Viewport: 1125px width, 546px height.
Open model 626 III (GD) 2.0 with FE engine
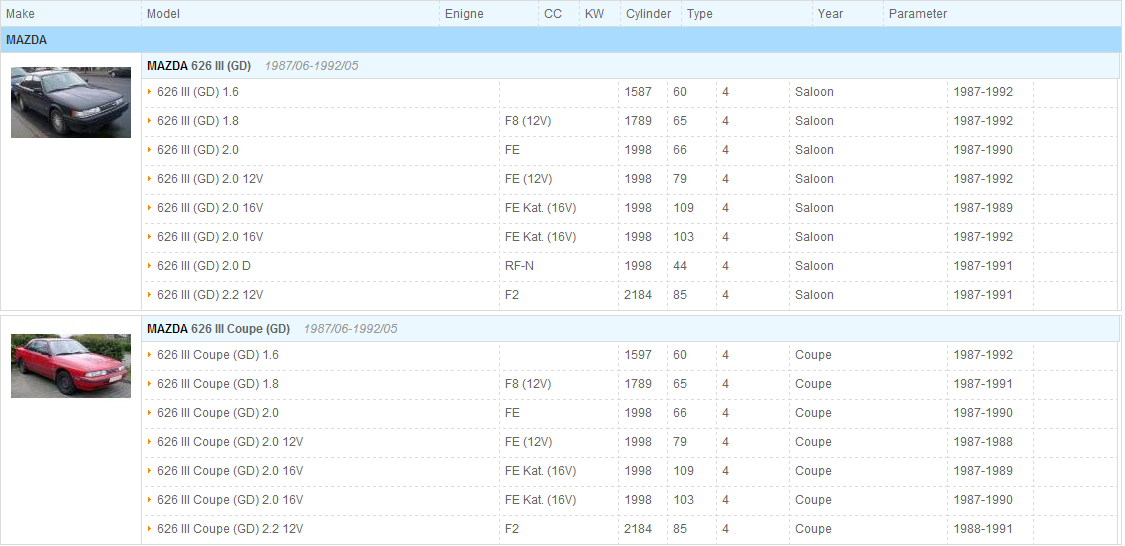point(198,150)
